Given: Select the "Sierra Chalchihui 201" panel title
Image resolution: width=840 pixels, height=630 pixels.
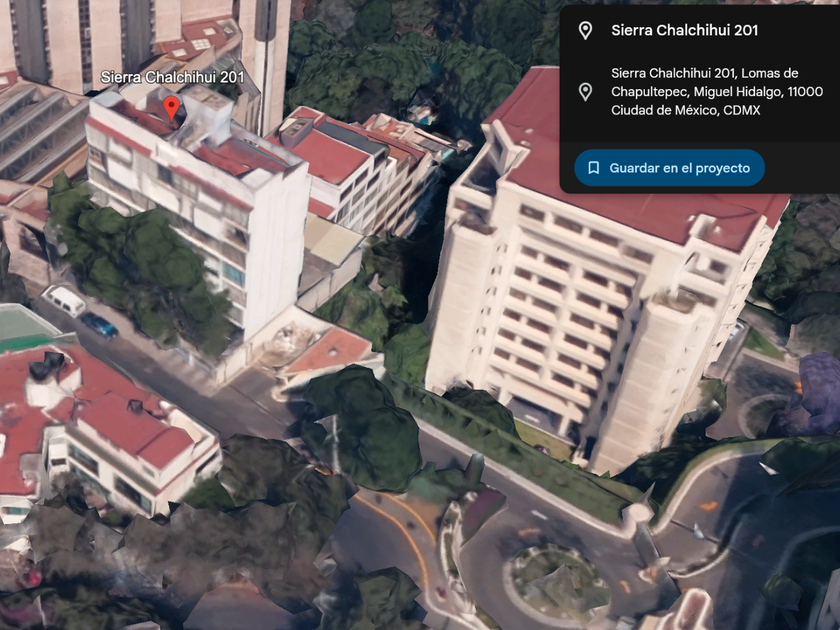Looking at the screenshot, I should [684, 31].
